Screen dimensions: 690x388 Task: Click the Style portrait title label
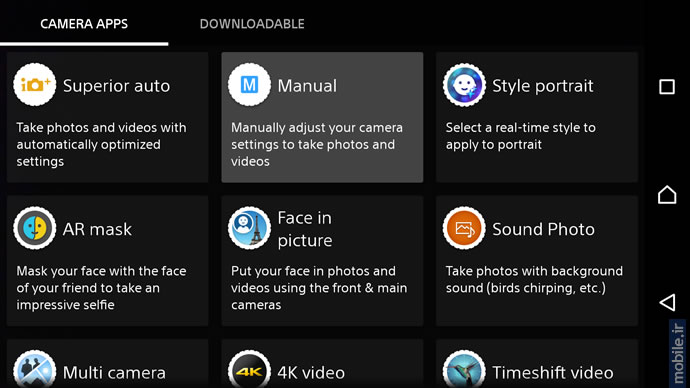[x=543, y=86]
